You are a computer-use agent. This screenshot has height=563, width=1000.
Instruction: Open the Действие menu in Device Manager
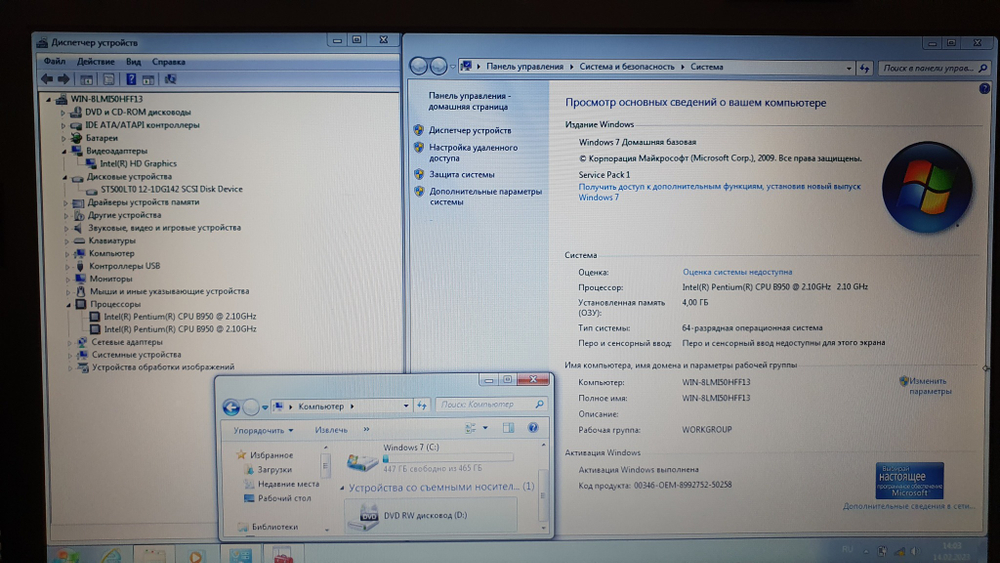click(96, 62)
